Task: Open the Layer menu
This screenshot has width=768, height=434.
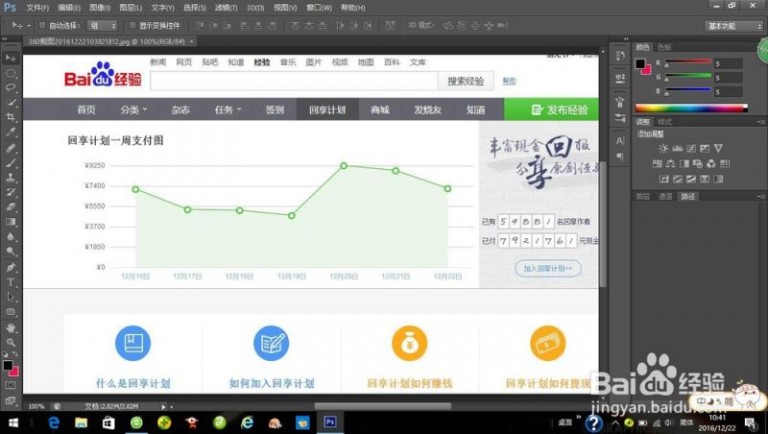Action: click(x=130, y=8)
